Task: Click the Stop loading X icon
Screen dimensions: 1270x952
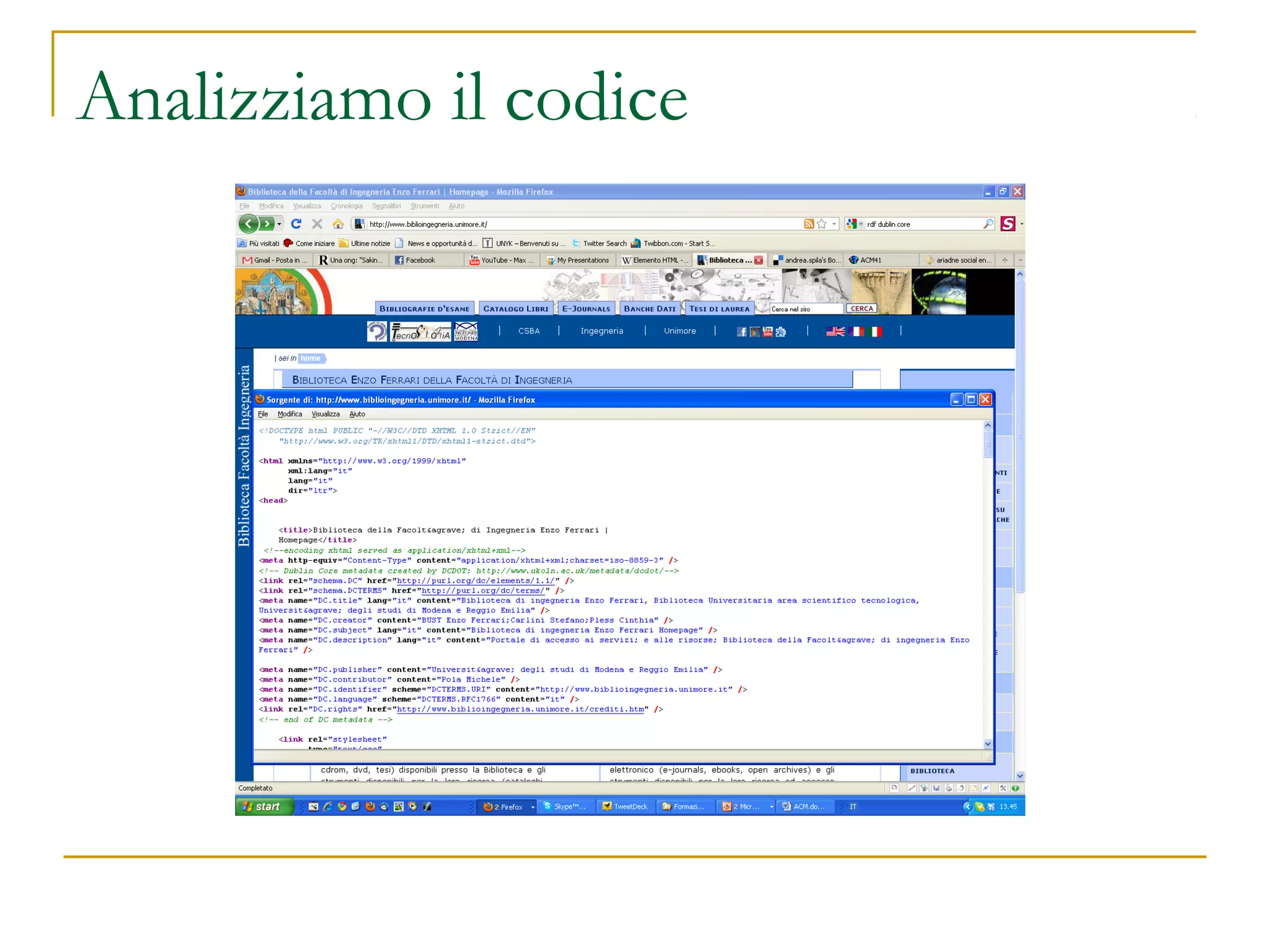Action: point(317,224)
